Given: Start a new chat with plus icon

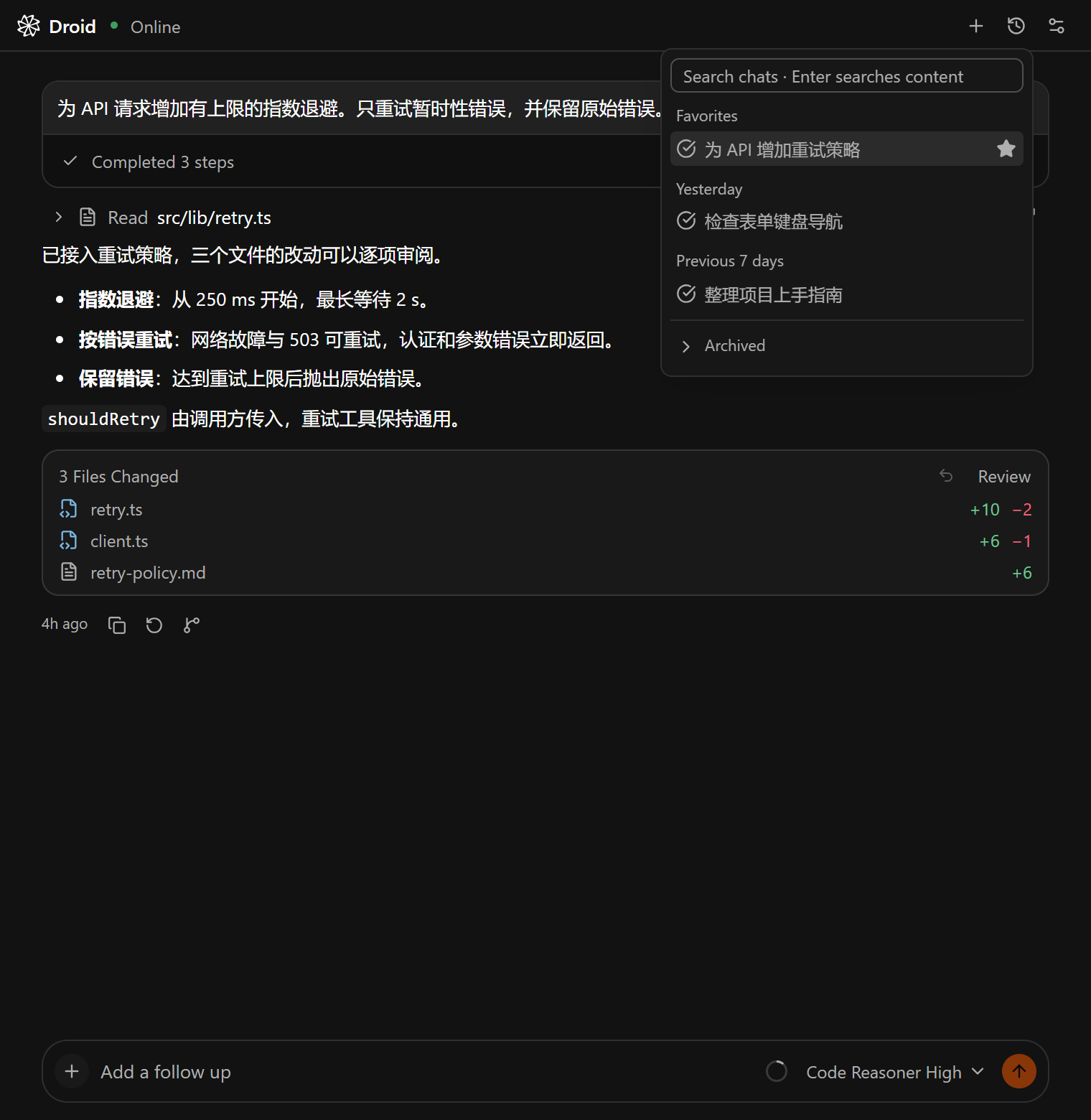Looking at the screenshot, I should coord(976,27).
